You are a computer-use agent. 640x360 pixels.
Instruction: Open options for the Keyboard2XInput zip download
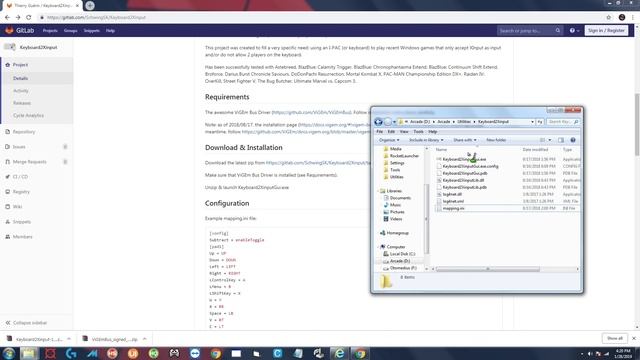click(x=69, y=339)
